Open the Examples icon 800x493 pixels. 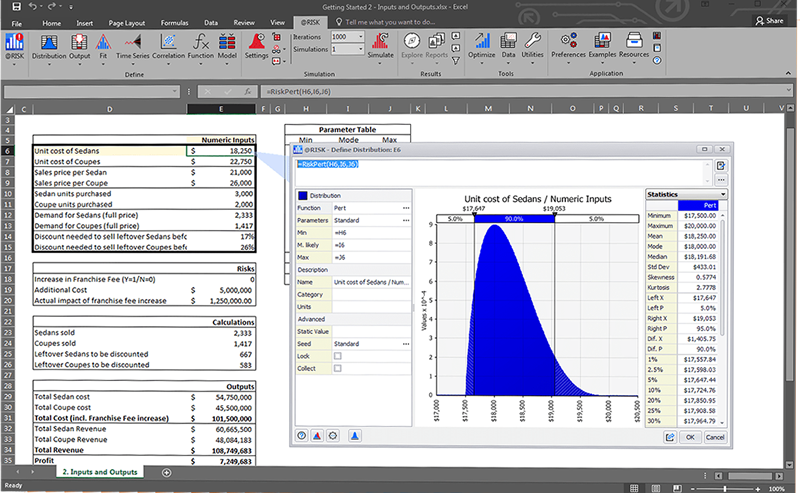click(603, 46)
